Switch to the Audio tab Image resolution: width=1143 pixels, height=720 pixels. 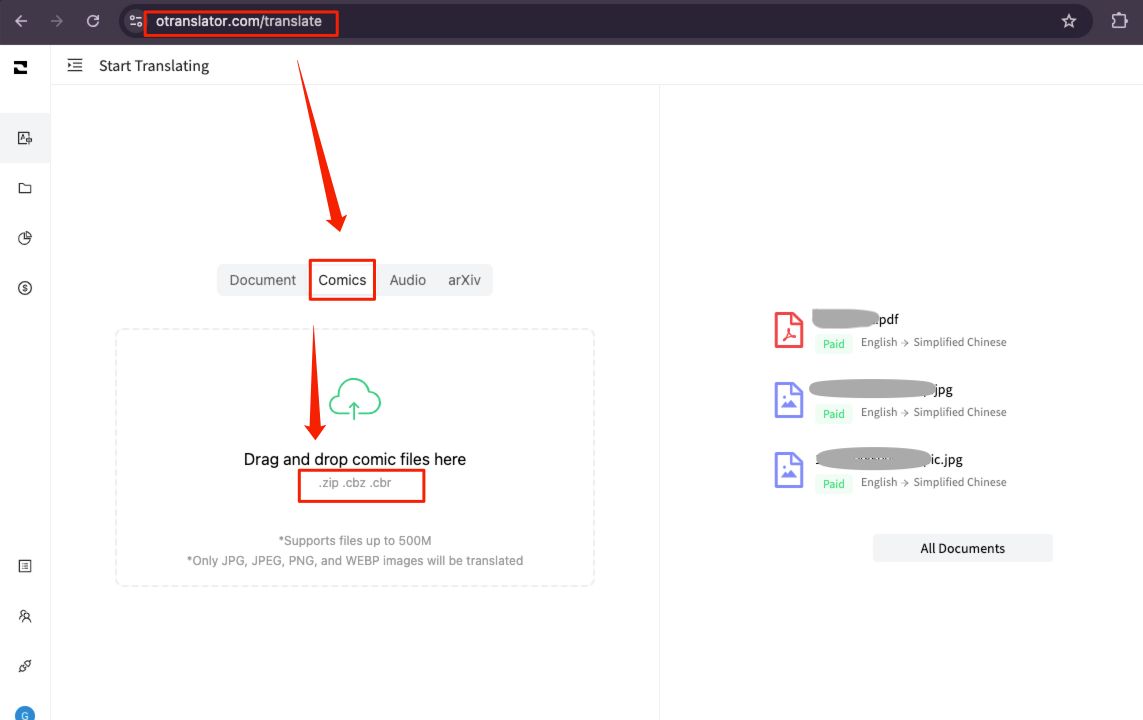coord(408,280)
